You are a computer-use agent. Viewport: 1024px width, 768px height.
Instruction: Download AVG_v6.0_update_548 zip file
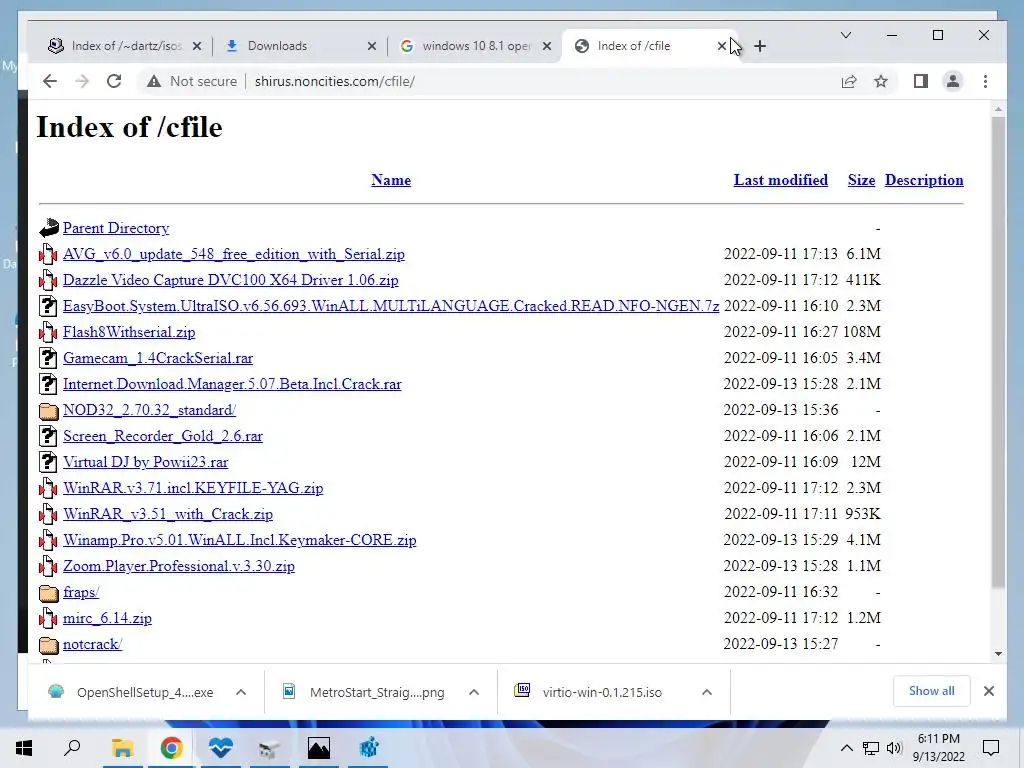pyautogui.click(x=234, y=254)
